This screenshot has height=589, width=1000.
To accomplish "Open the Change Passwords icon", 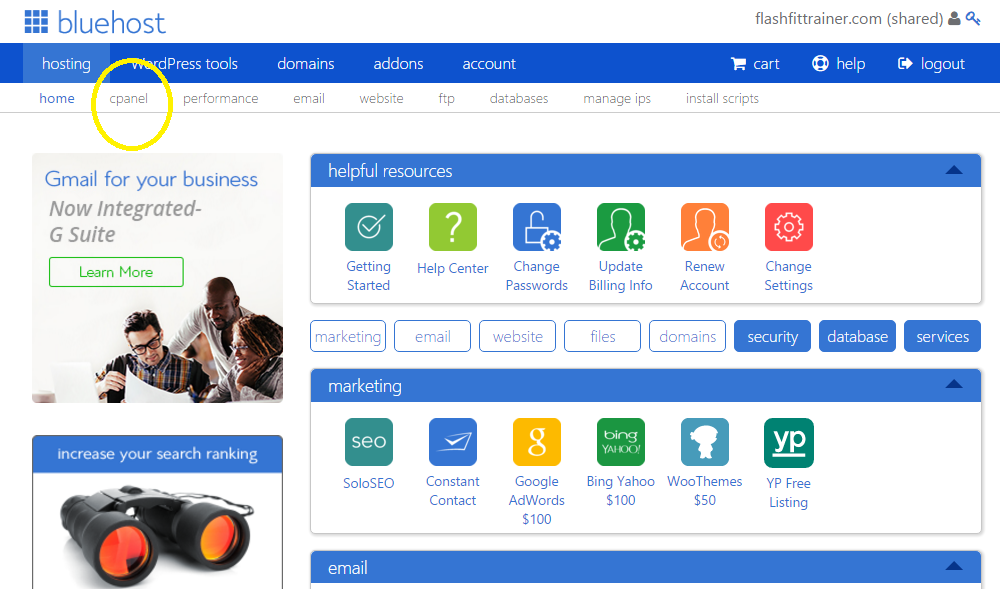I will (536, 227).
